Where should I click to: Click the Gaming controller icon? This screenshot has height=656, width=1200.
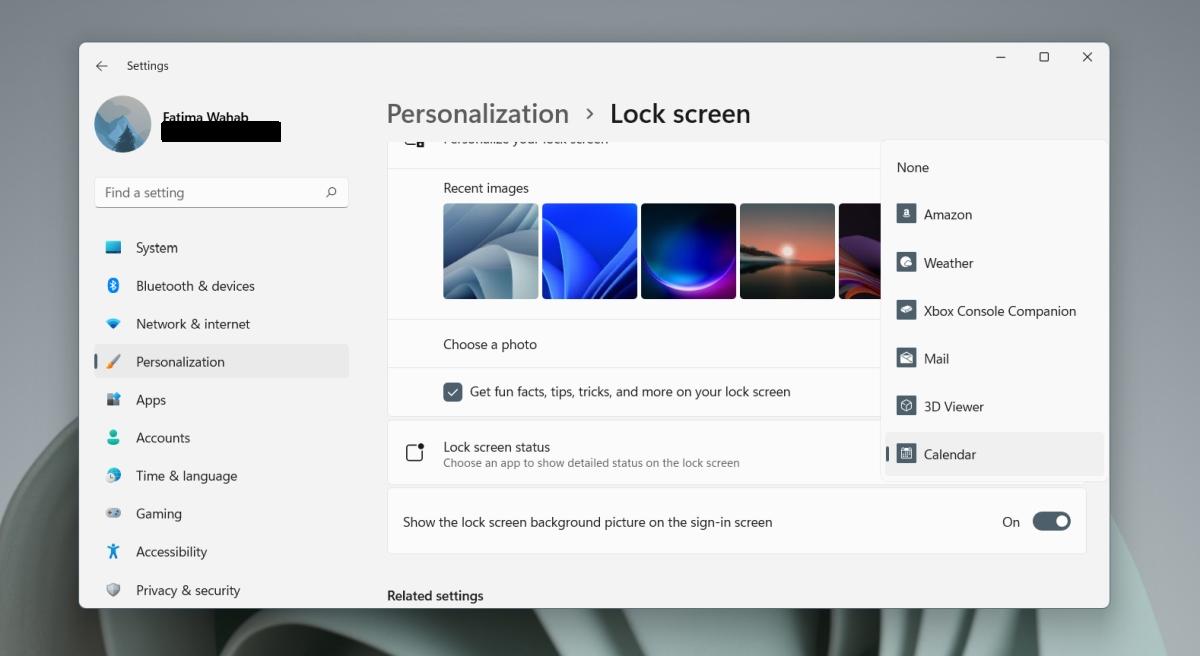(x=113, y=514)
